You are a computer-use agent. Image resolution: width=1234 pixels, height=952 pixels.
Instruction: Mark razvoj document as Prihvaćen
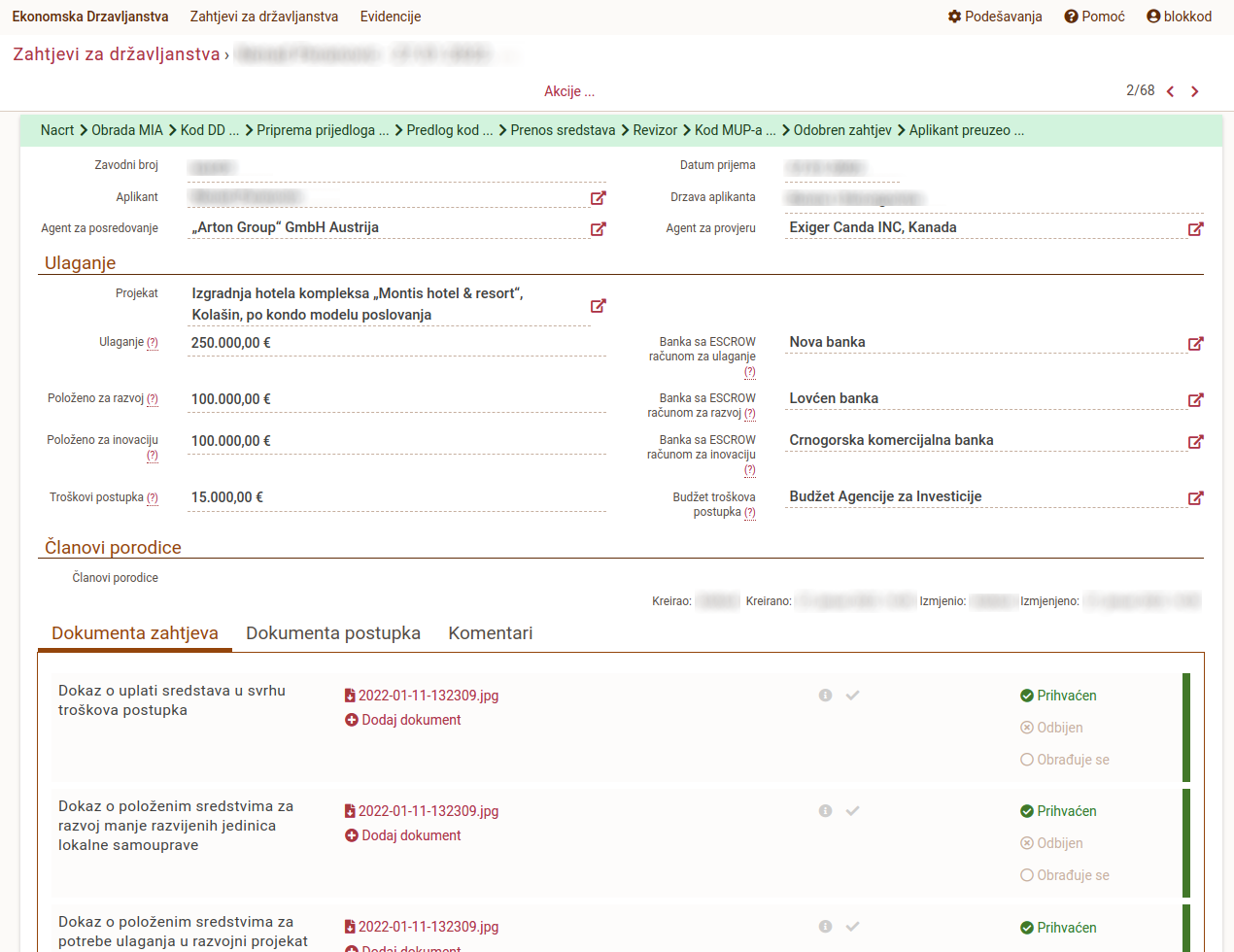[x=1058, y=811]
